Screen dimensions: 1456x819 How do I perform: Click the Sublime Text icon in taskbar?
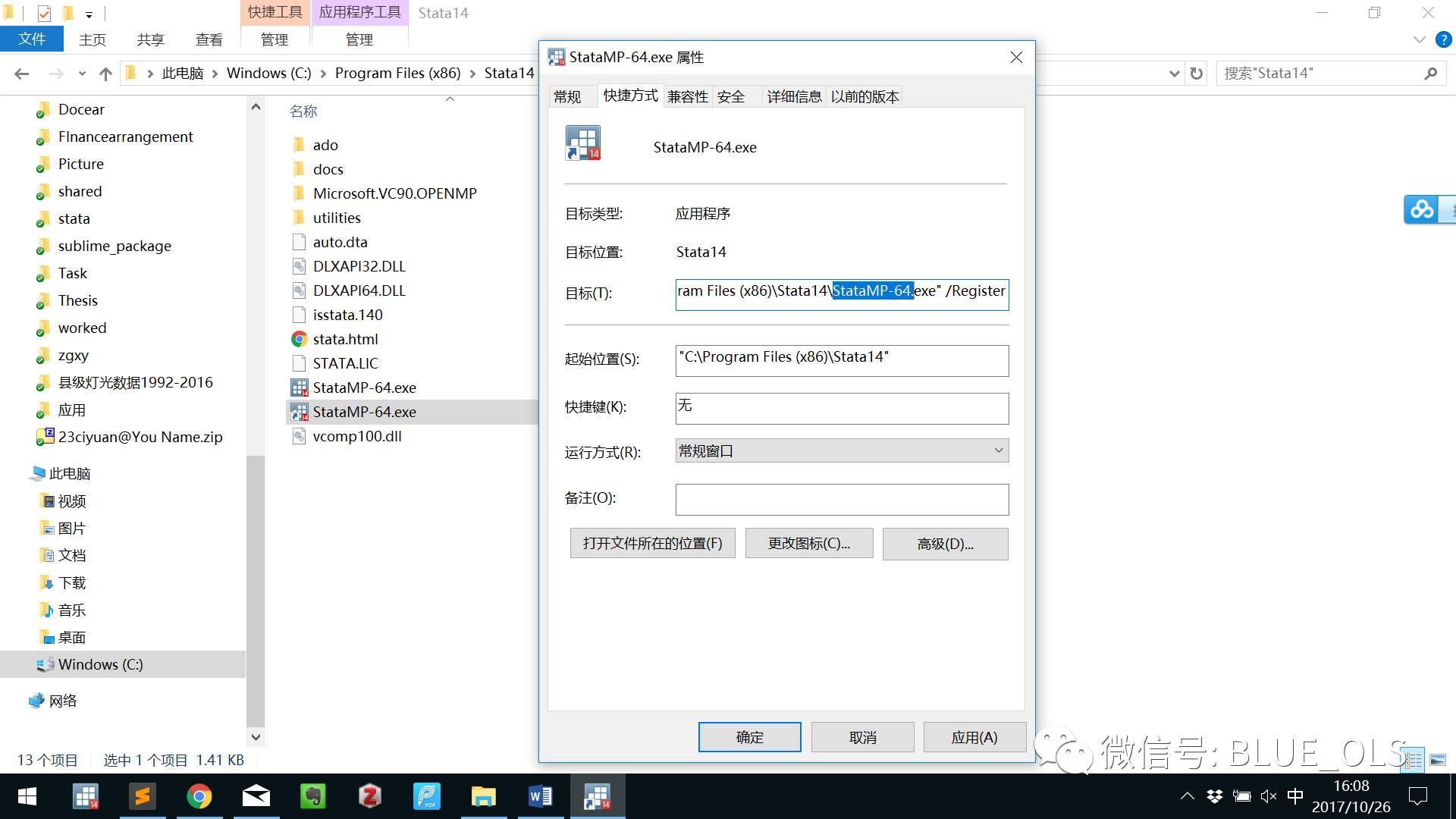(143, 797)
